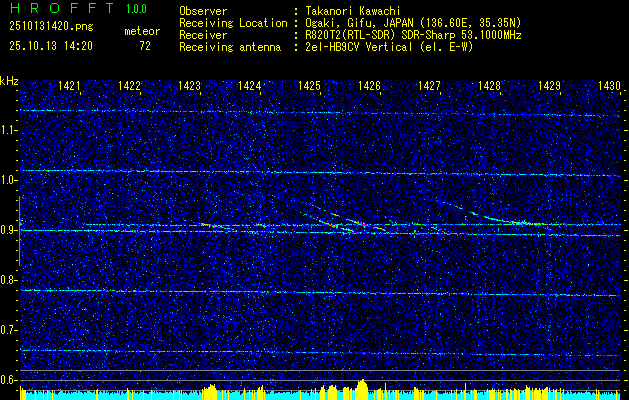Click time axis marker 1425
The width and height of the screenshot is (629, 400).
click(309, 85)
